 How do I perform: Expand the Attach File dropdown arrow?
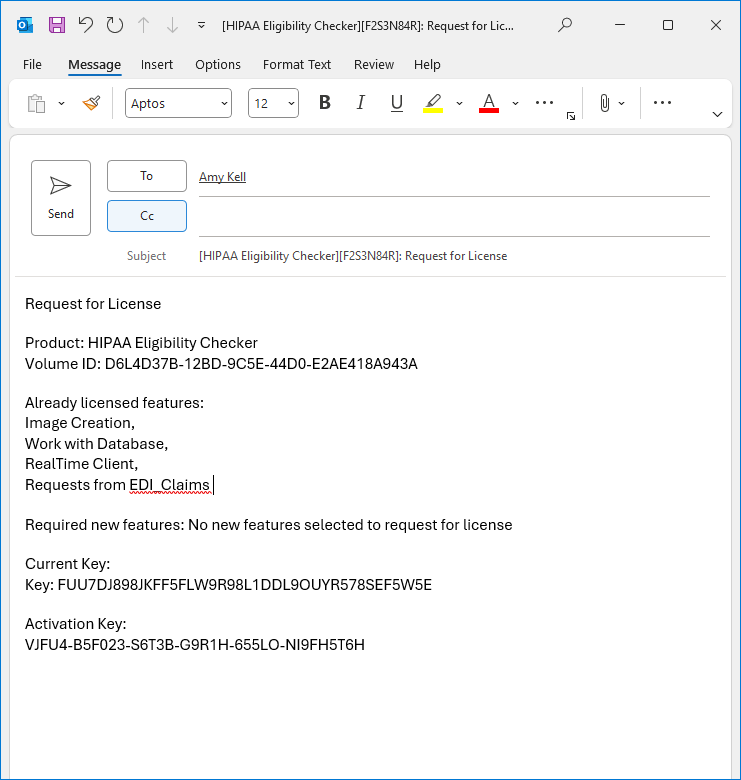(622, 103)
